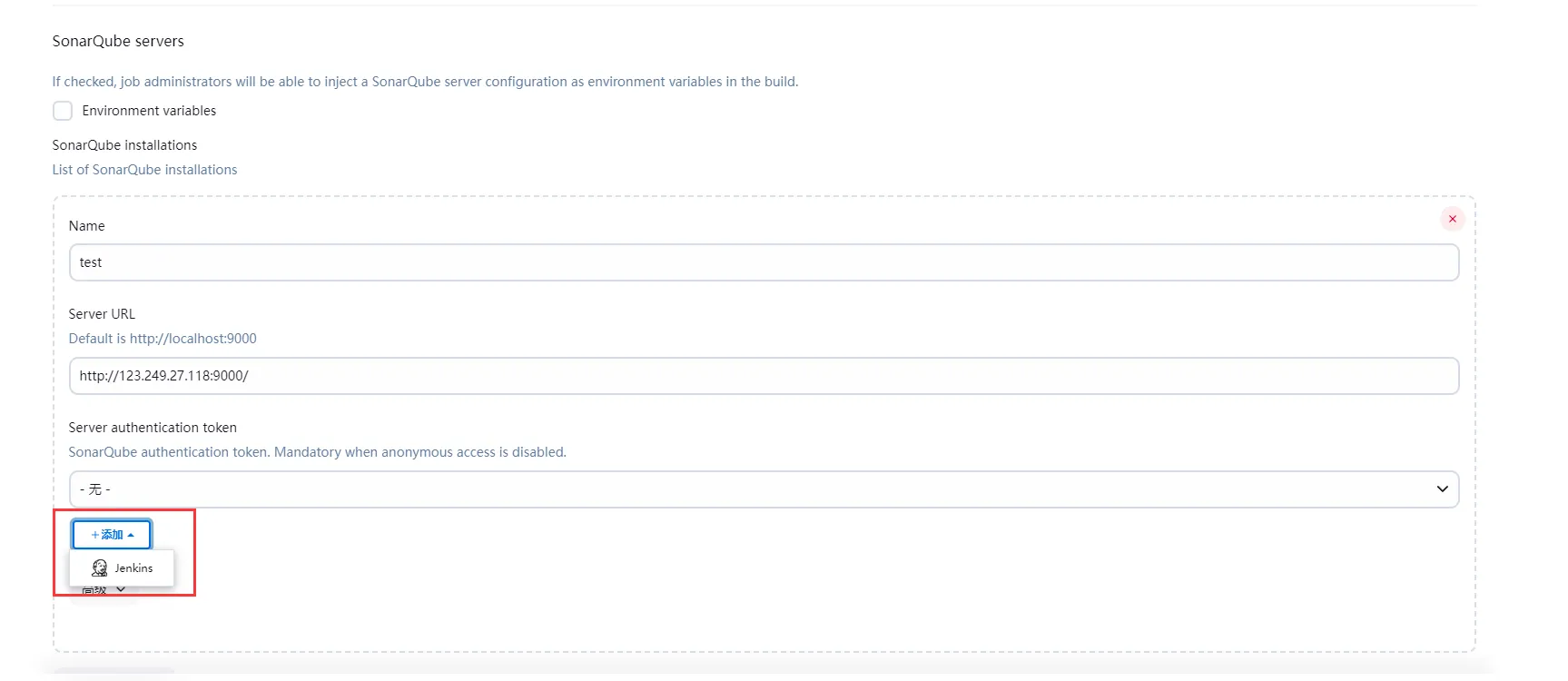Focus the Name field containing "test"

pyautogui.click(x=763, y=262)
